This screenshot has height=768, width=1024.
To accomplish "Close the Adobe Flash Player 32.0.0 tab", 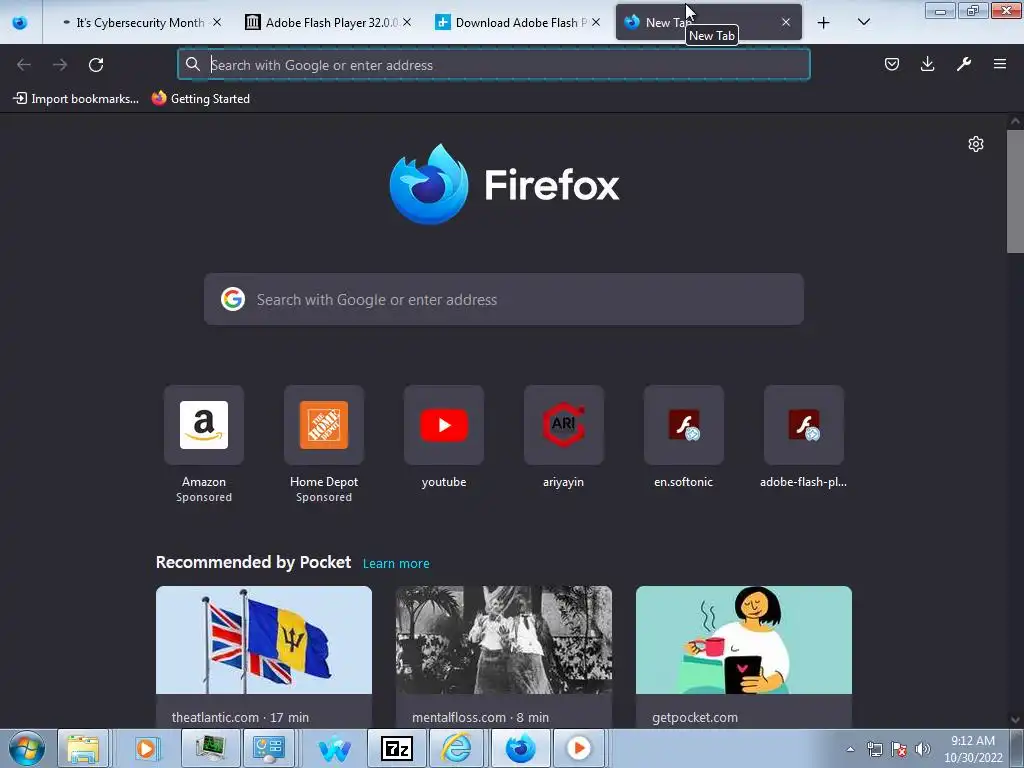I will tap(407, 23).
